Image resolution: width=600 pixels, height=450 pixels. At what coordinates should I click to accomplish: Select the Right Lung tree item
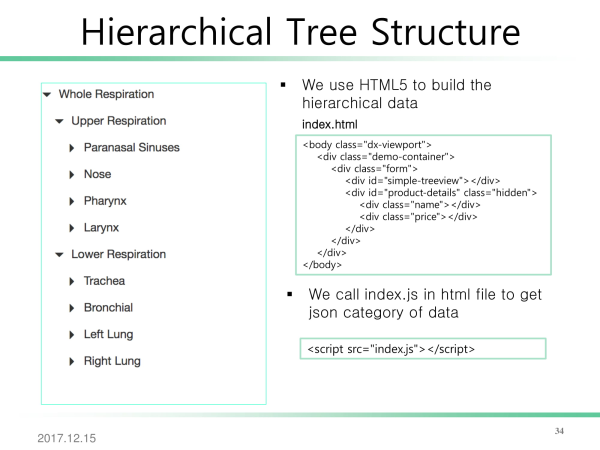112,361
